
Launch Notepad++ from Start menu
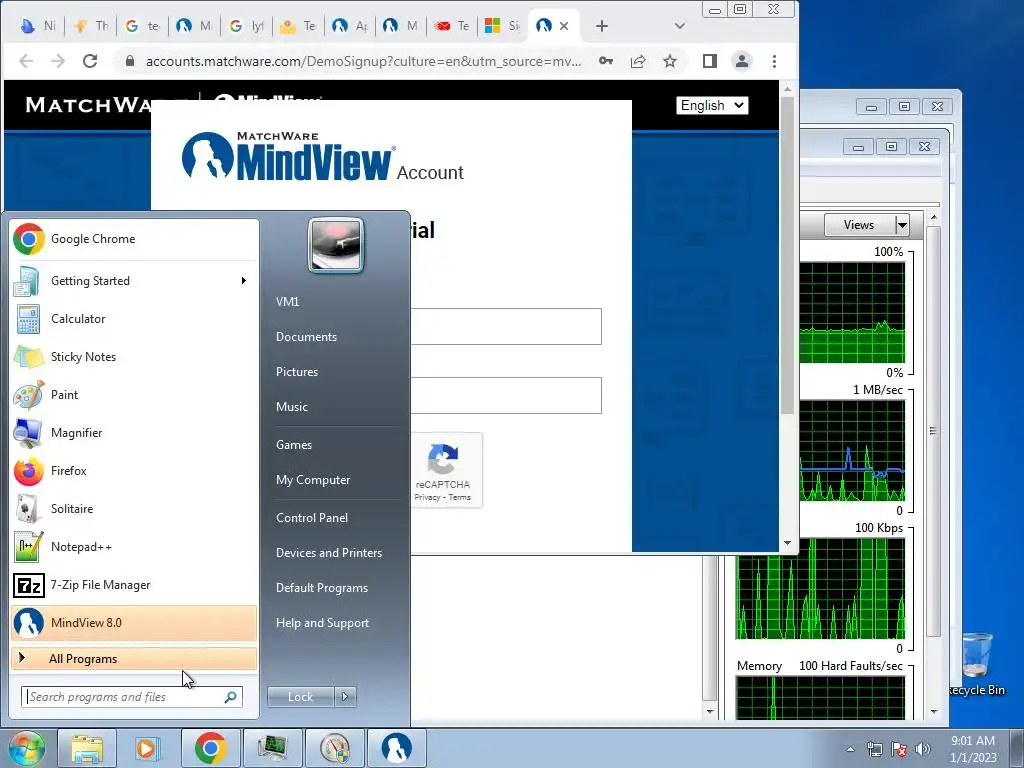click(134, 547)
